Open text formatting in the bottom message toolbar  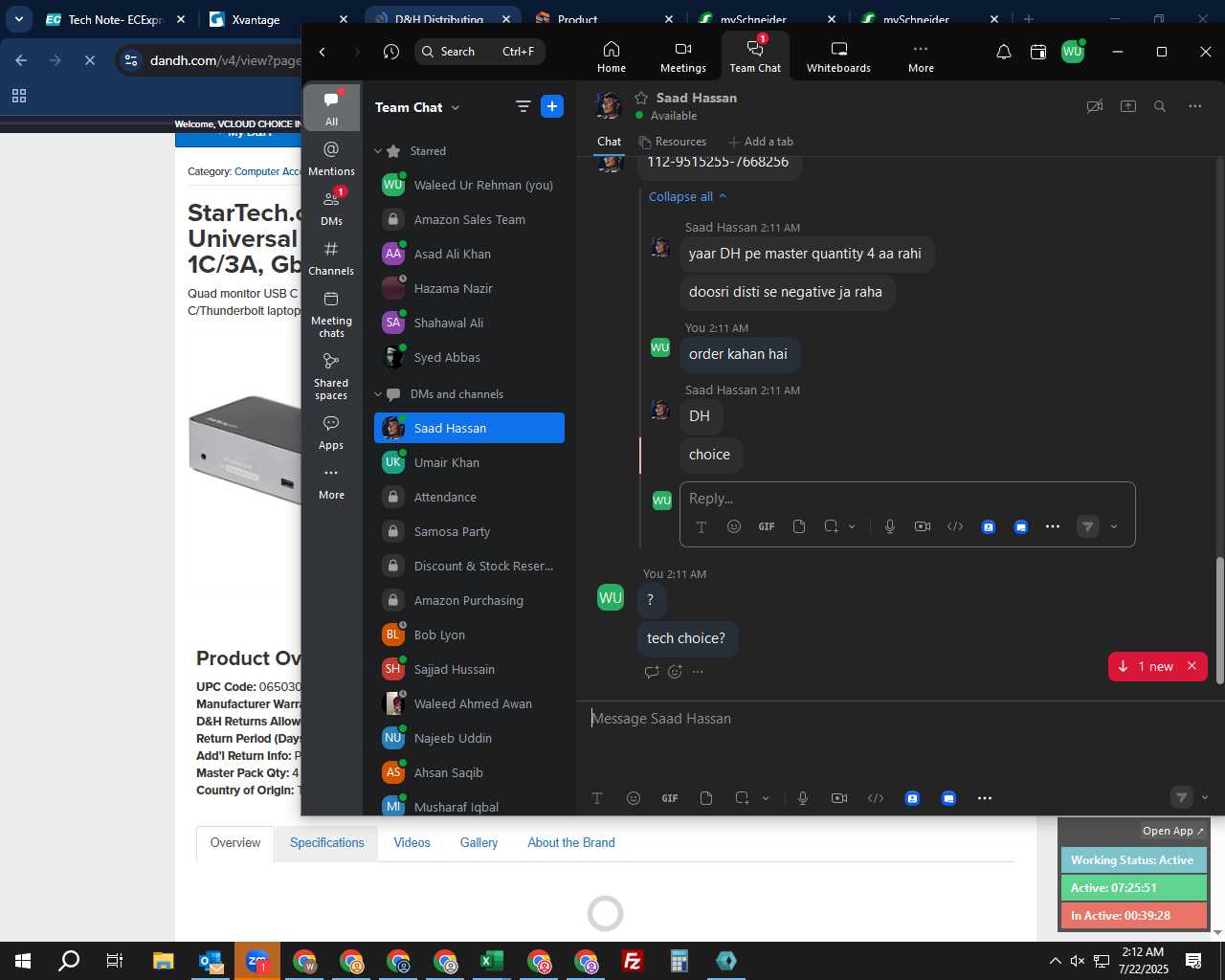pyautogui.click(x=597, y=798)
